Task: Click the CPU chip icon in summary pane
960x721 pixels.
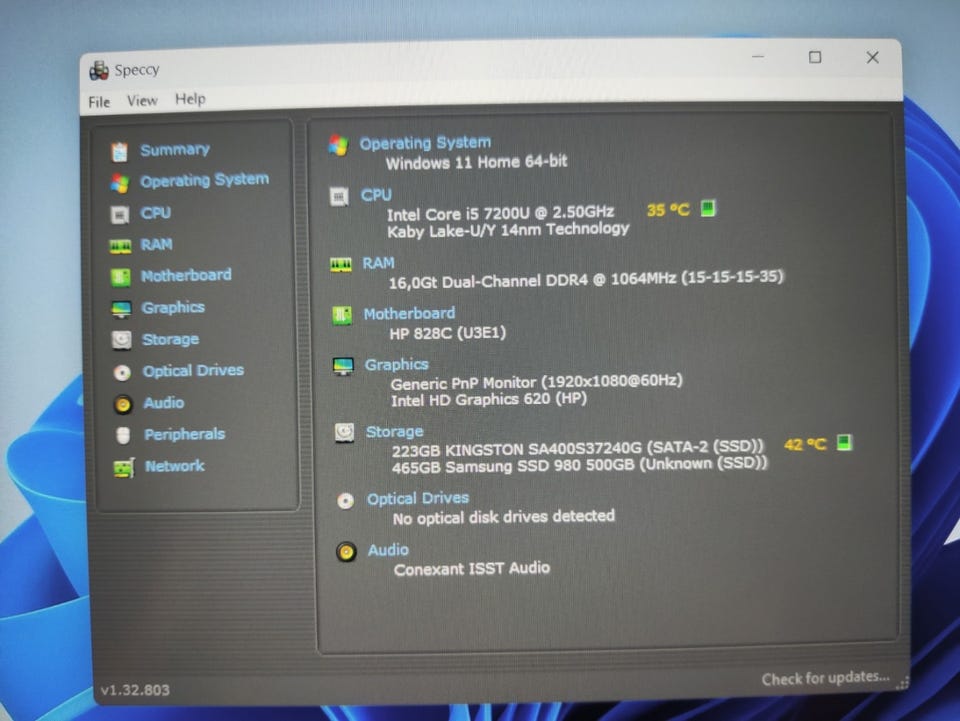Action: point(339,197)
